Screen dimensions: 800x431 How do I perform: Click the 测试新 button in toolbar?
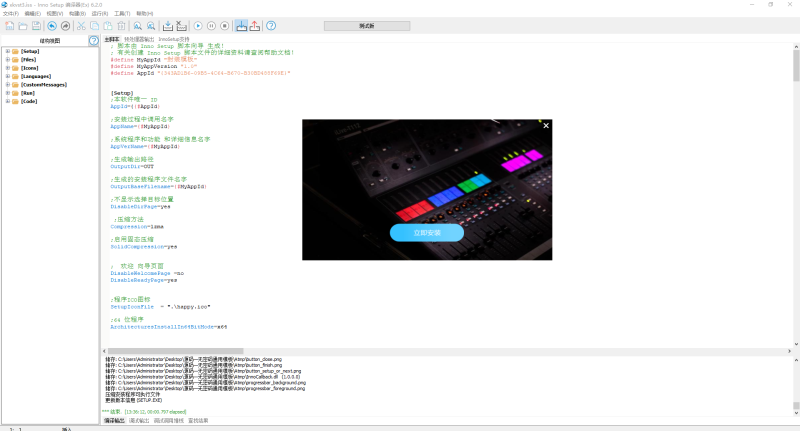(367, 26)
